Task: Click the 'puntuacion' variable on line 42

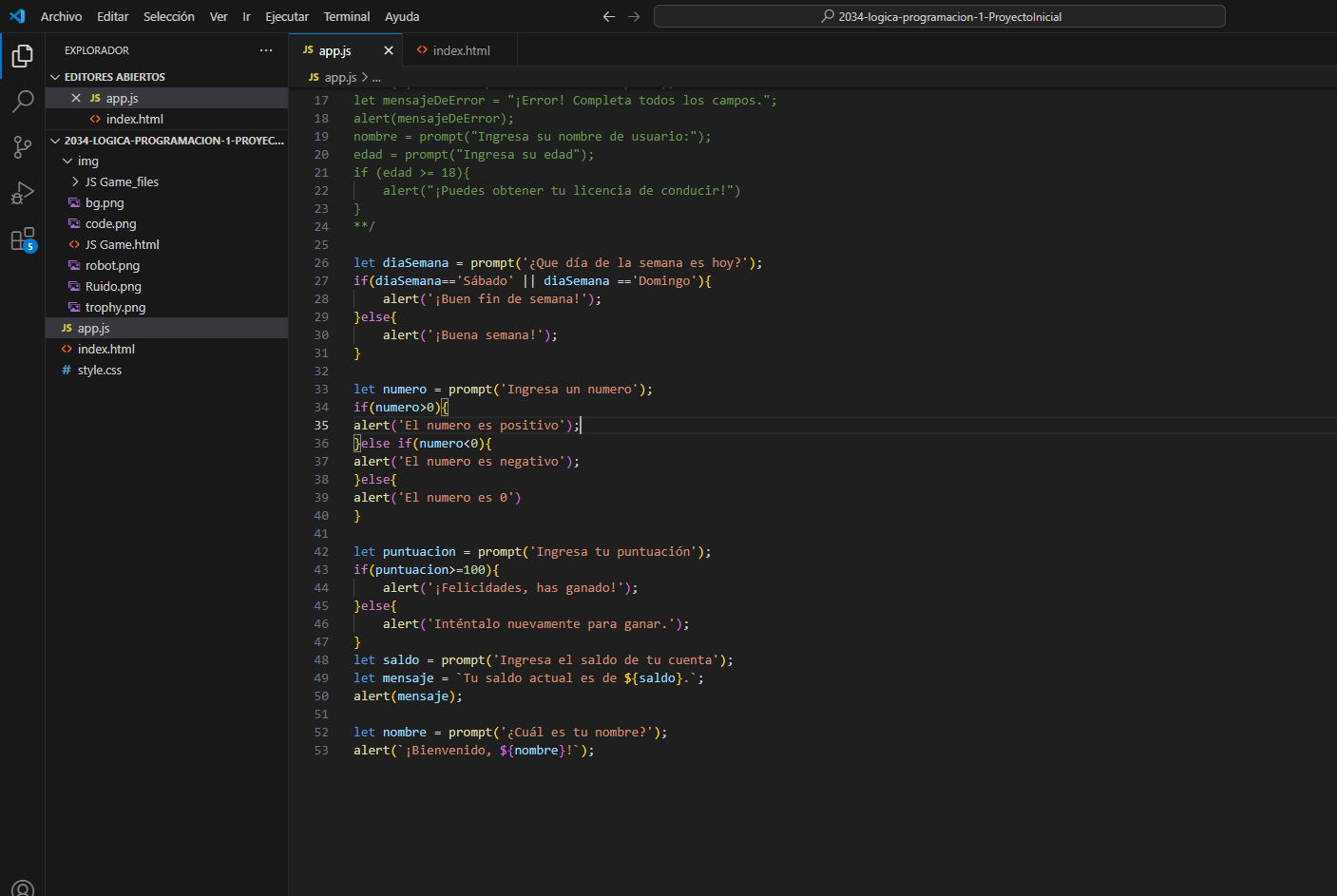Action: pos(419,551)
